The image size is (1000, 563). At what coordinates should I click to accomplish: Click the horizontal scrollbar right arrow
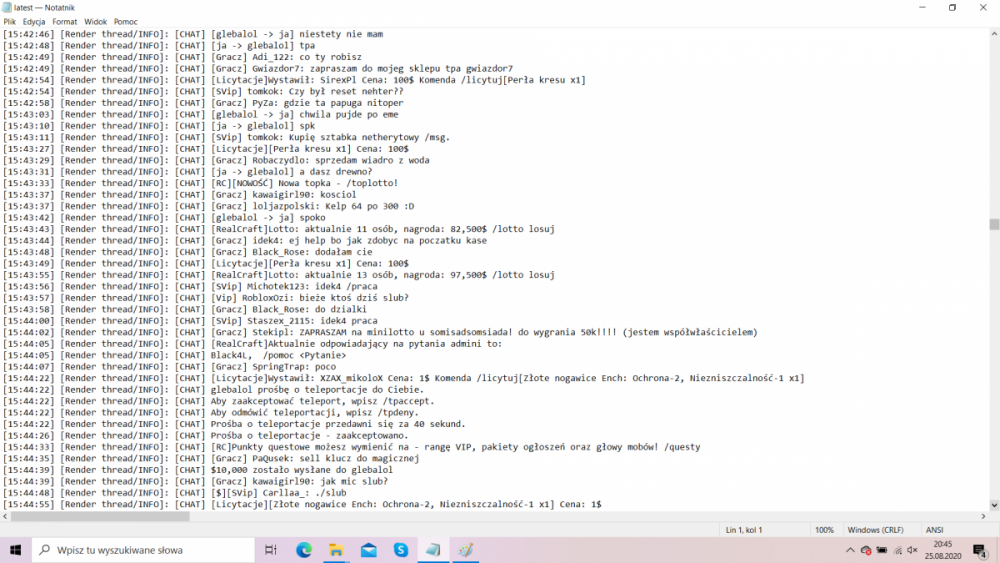pos(982,517)
